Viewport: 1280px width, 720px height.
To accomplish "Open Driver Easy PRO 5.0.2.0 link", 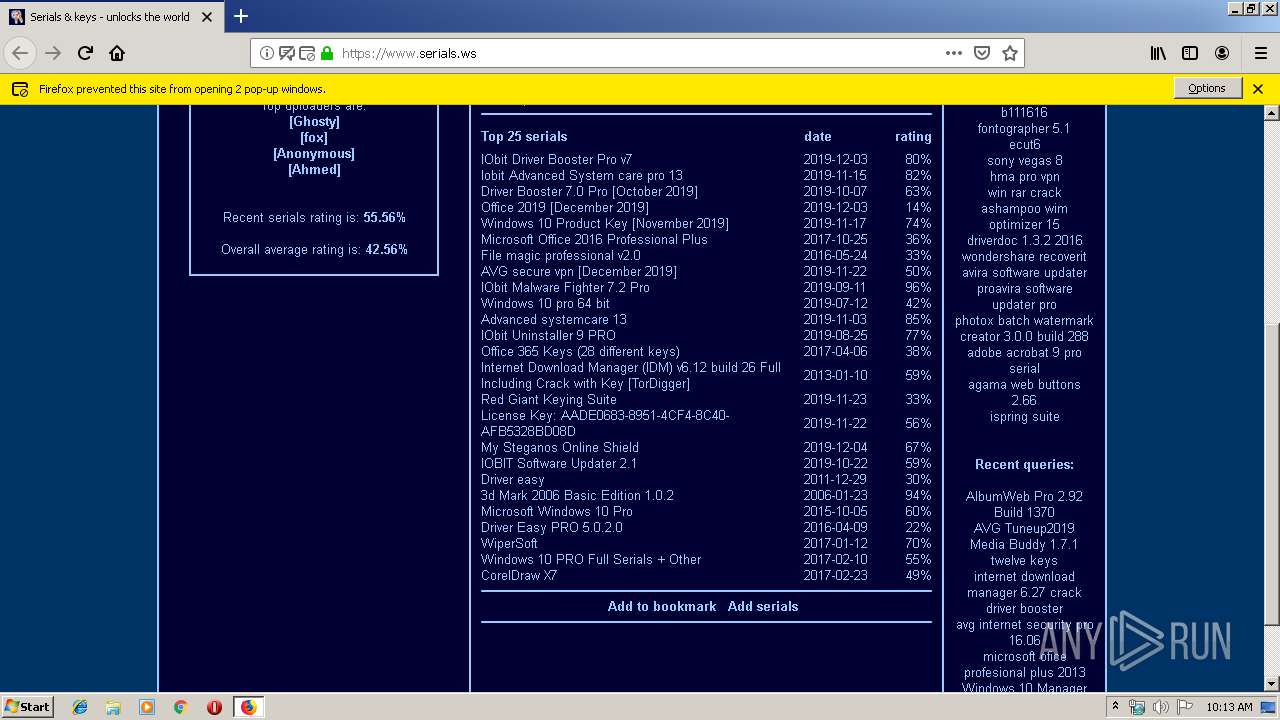I will click(x=552, y=527).
